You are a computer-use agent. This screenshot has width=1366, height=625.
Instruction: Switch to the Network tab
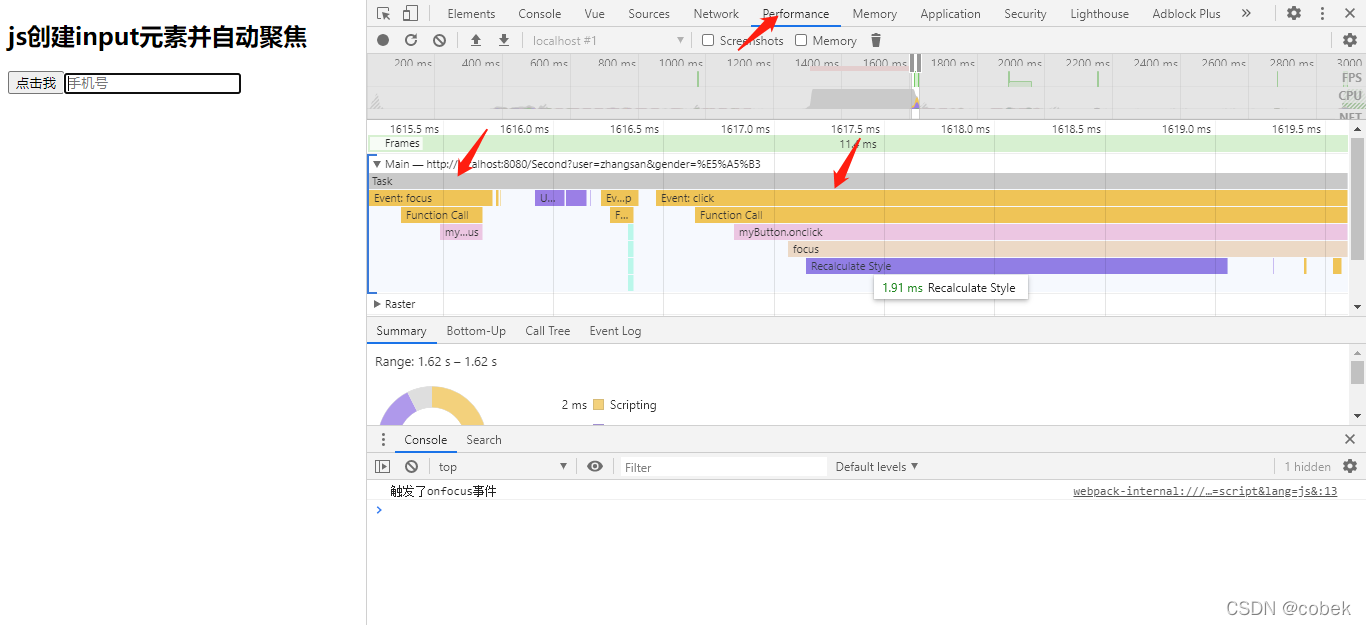pyautogui.click(x=716, y=14)
